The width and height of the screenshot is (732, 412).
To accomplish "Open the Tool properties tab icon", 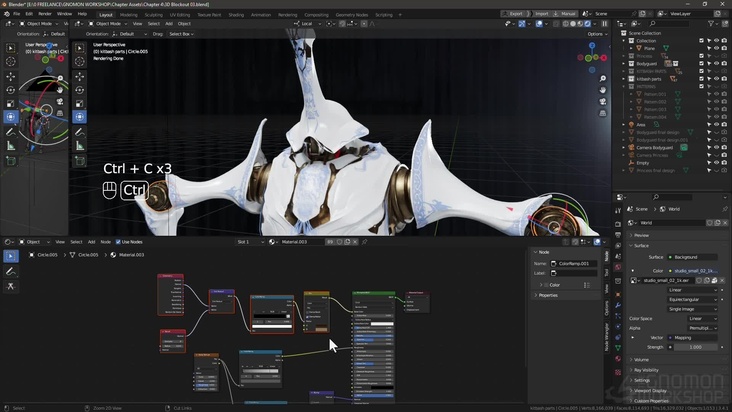I will tap(618, 211).
